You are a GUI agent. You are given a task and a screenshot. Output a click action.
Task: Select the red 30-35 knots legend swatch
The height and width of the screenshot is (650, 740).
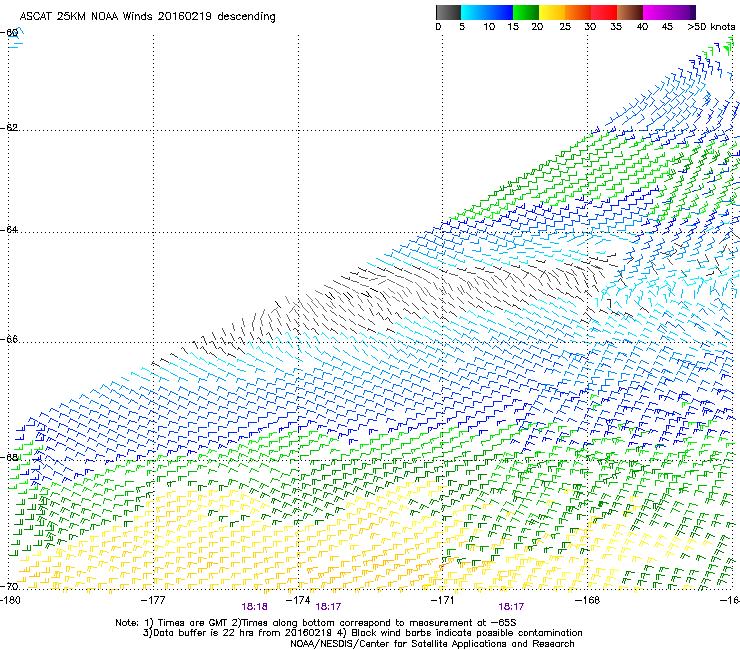pyautogui.click(x=604, y=12)
